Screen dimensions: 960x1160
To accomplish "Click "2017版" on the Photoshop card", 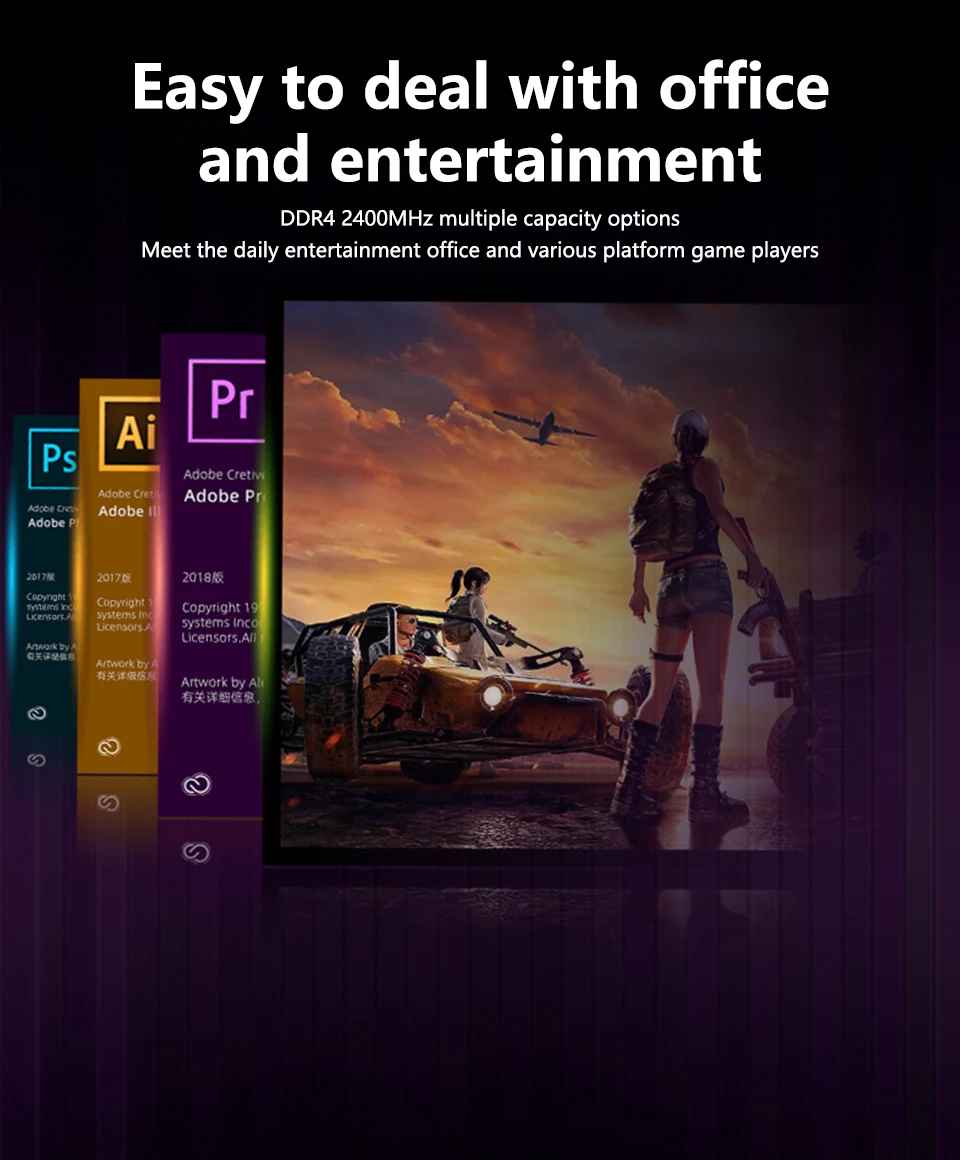I will 41,576.
